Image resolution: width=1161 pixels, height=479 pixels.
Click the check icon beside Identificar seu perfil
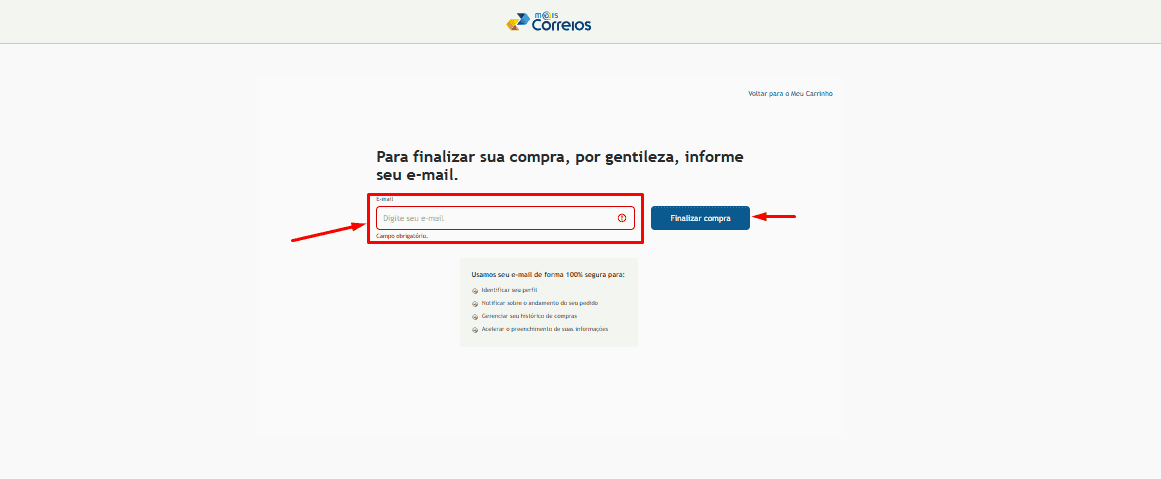[475, 290]
